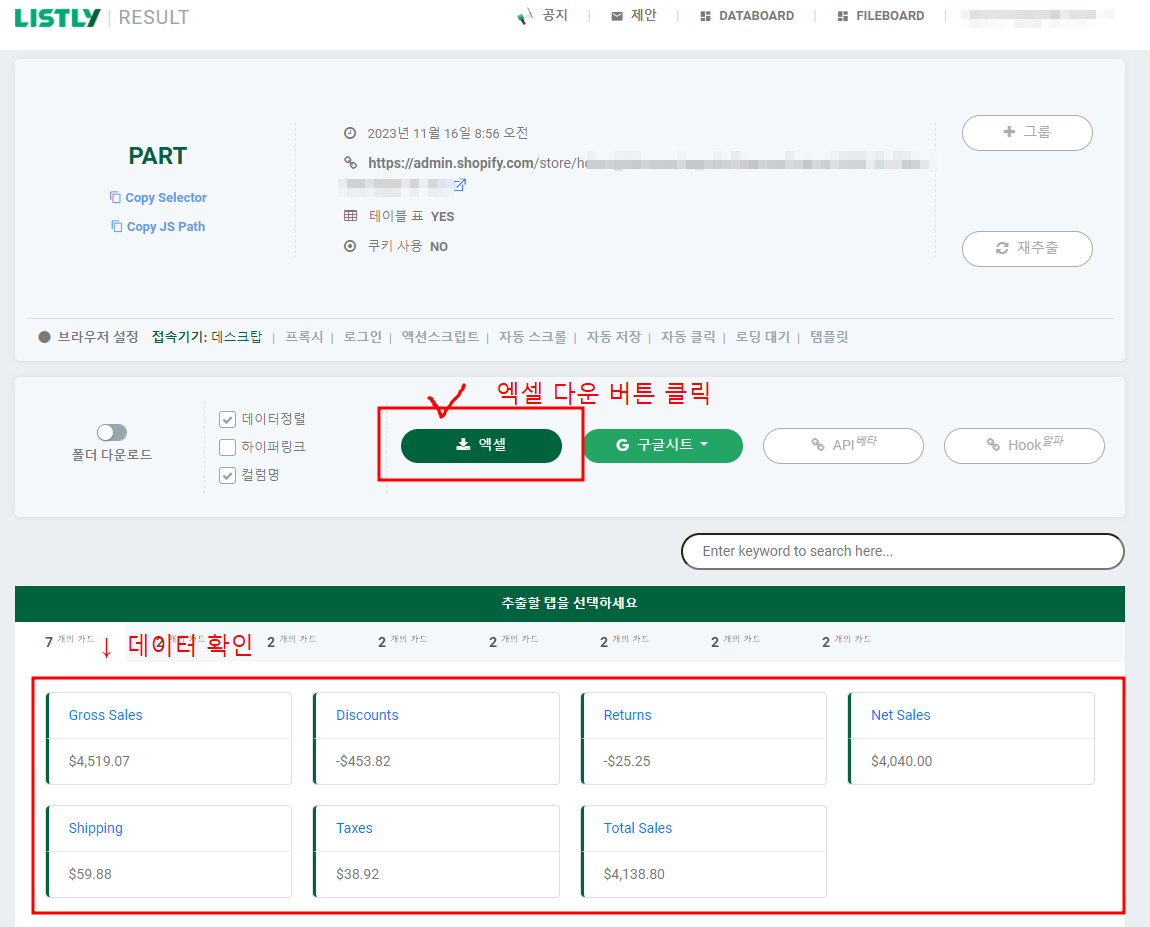The width and height of the screenshot is (1150, 927).
Task: Open the 공지 announcements icon
Action: (x=524, y=15)
